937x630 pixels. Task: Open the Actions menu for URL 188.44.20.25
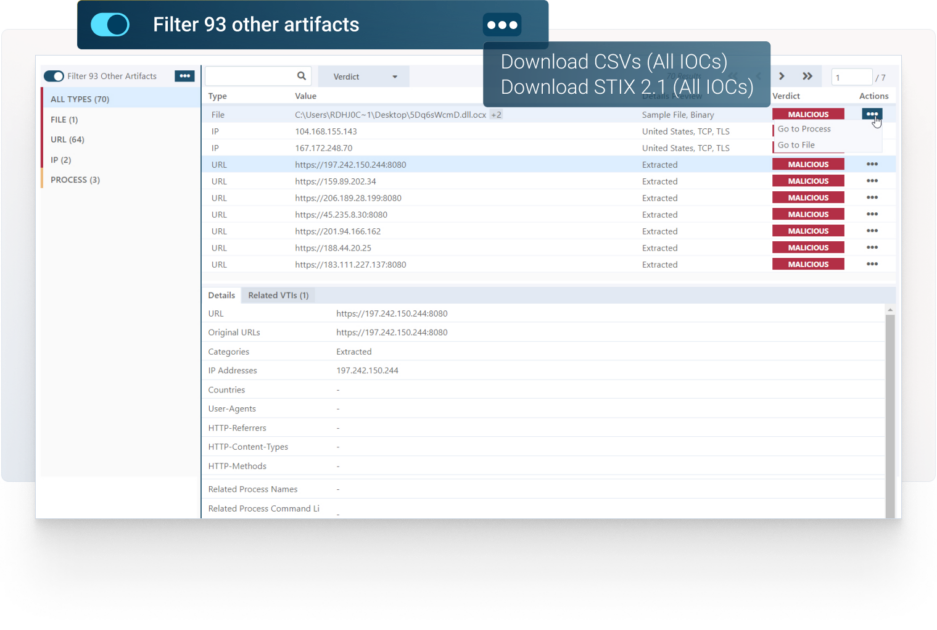pyautogui.click(x=874, y=247)
